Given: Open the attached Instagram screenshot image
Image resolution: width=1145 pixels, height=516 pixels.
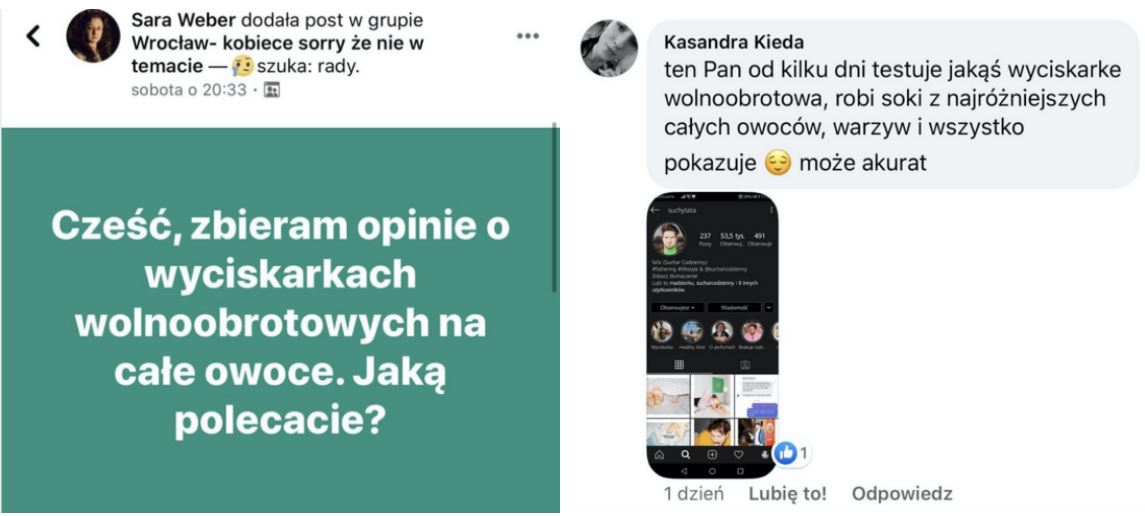Looking at the screenshot, I should pyautogui.click(x=712, y=334).
